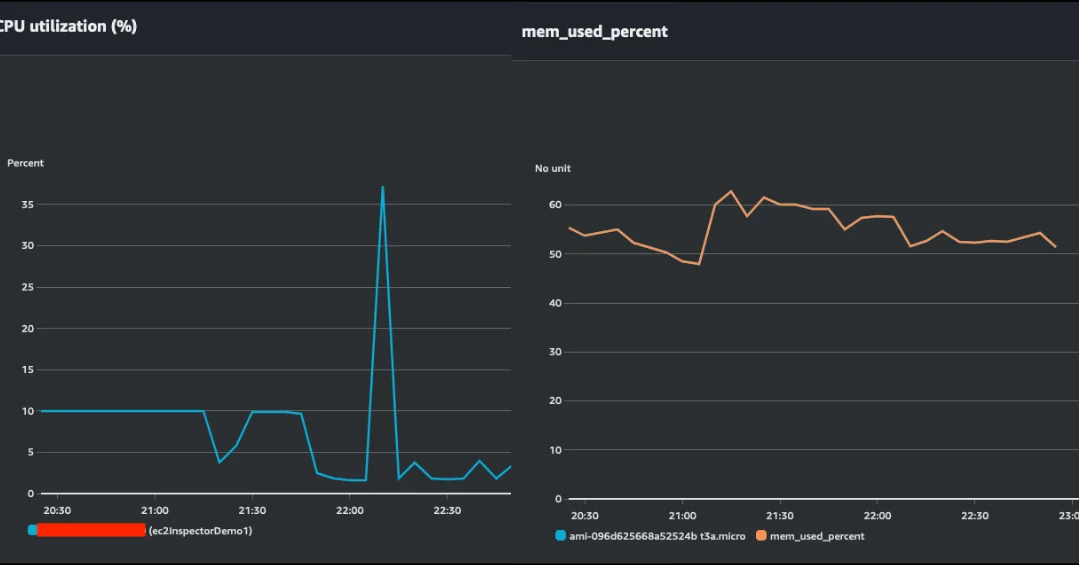1079x565 pixels.
Task: Click the 25 value on CPU y-axis
Action: point(28,287)
